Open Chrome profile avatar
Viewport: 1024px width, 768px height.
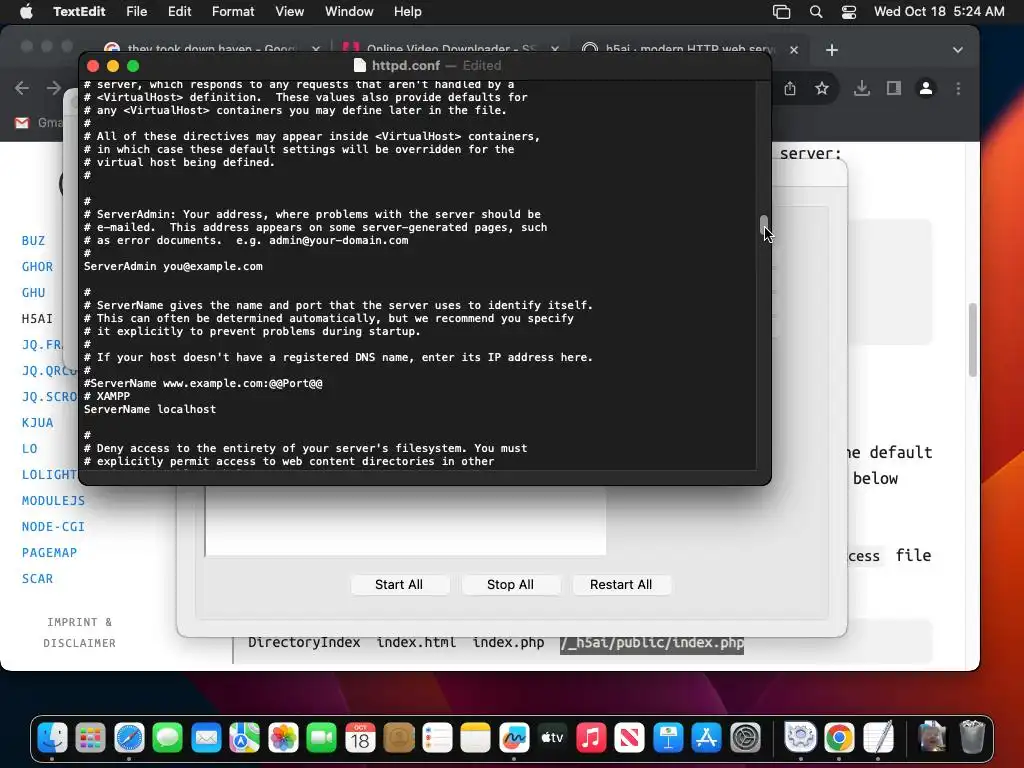[925, 88]
